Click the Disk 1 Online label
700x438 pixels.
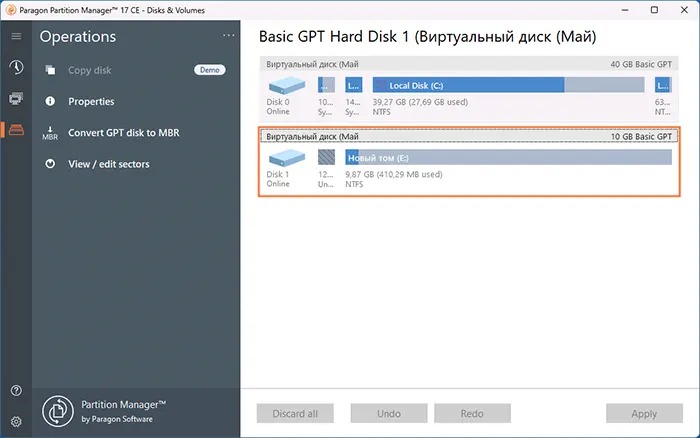click(x=278, y=179)
